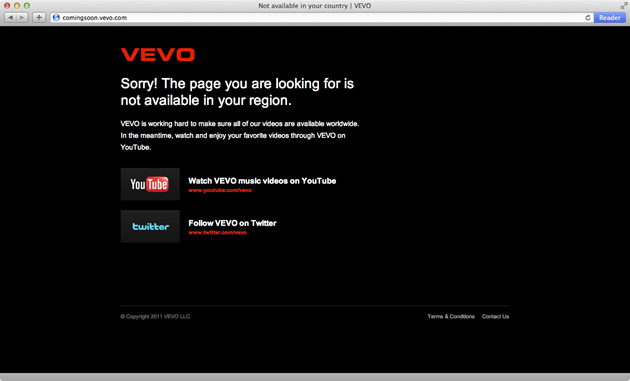Click the red close window button
The height and width of the screenshot is (381, 630).
click(7, 6)
